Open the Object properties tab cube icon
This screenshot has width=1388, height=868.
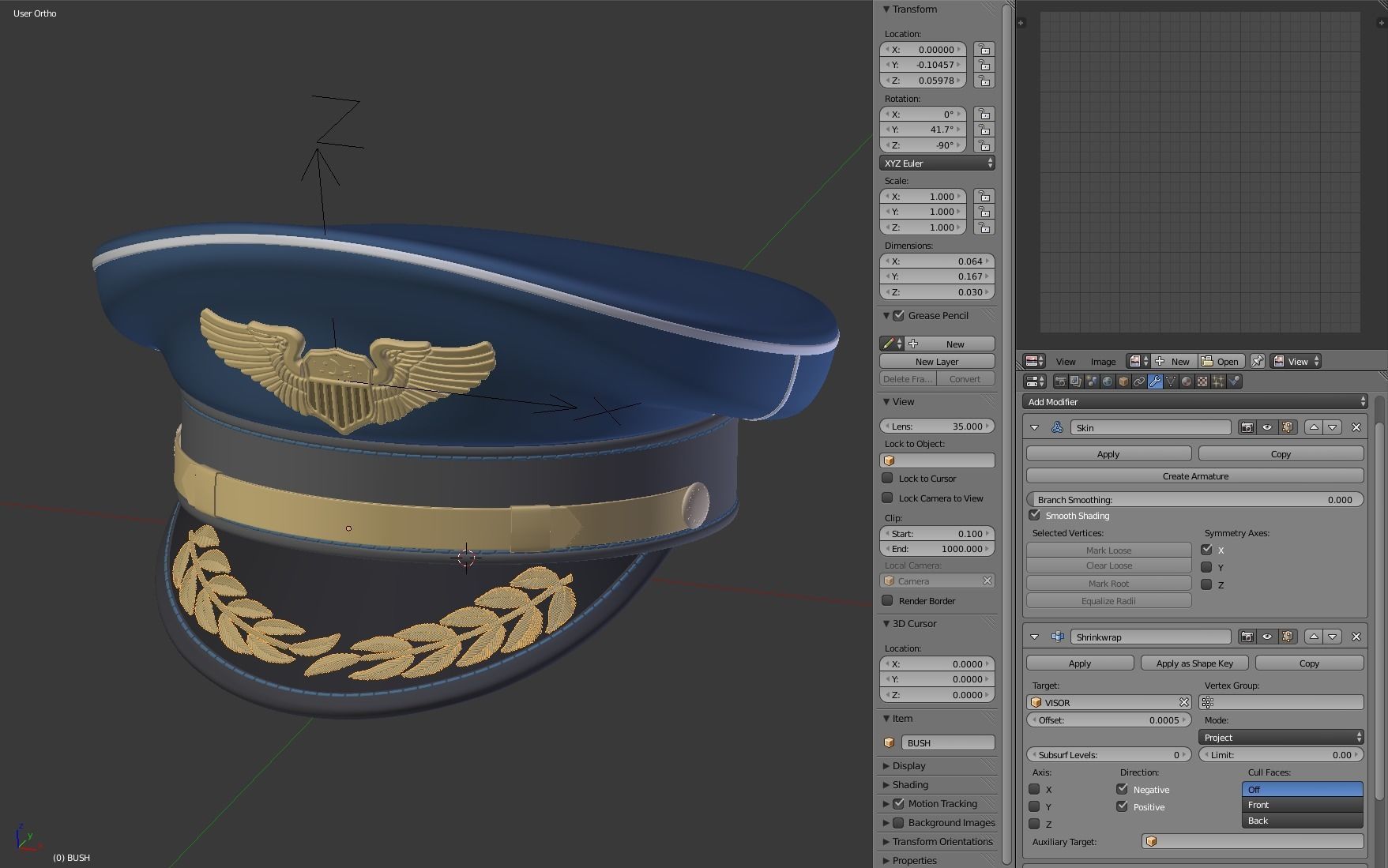click(x=1123, y=381)
